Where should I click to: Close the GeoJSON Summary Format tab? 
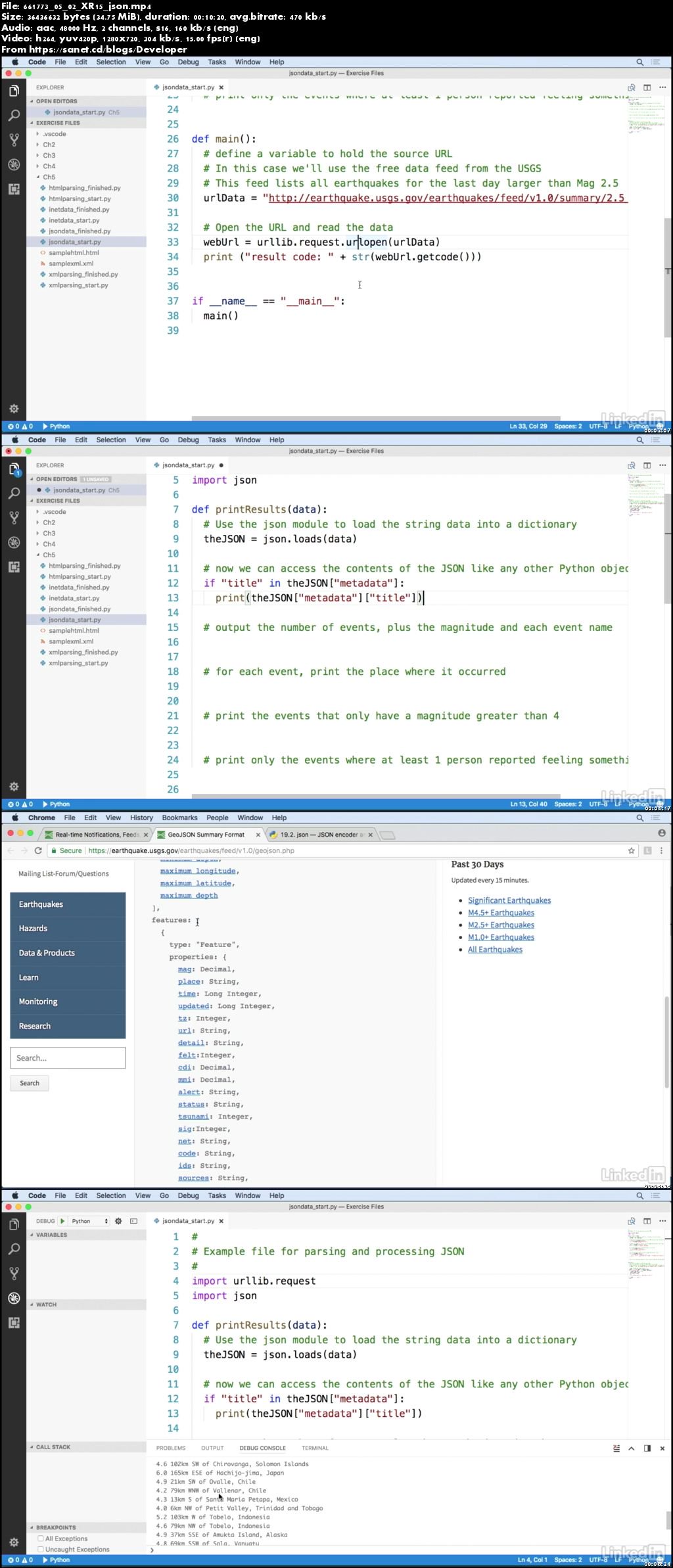click(258, 835)
